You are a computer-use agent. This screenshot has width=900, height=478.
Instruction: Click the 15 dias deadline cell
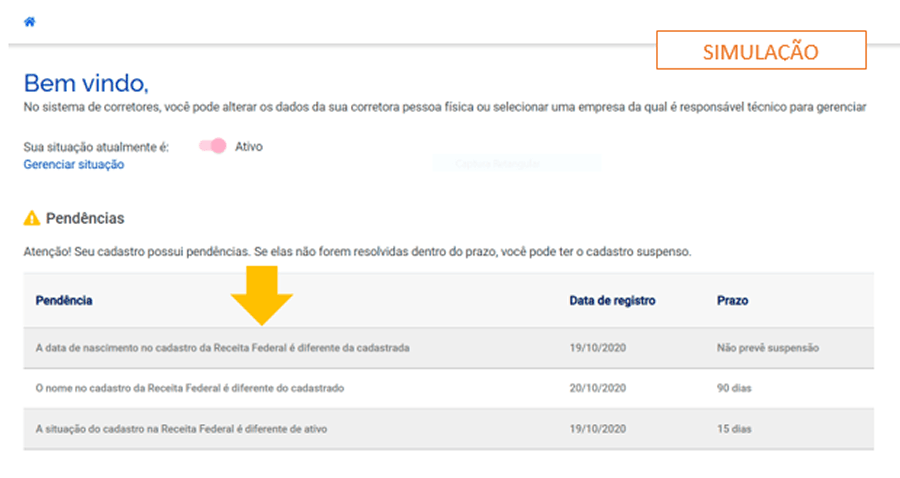tap(734, 429)
